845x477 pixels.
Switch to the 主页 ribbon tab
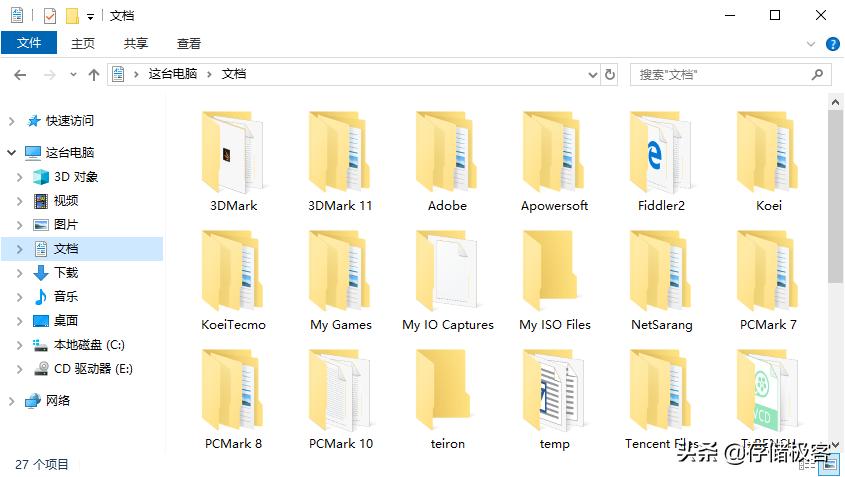[82, 43]
